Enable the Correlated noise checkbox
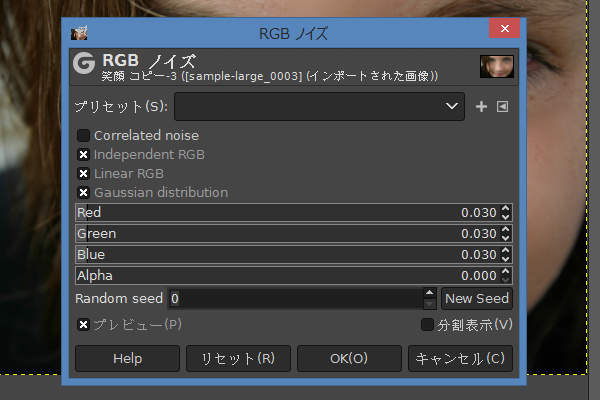The image size is (600, 400). click(83, 135)
